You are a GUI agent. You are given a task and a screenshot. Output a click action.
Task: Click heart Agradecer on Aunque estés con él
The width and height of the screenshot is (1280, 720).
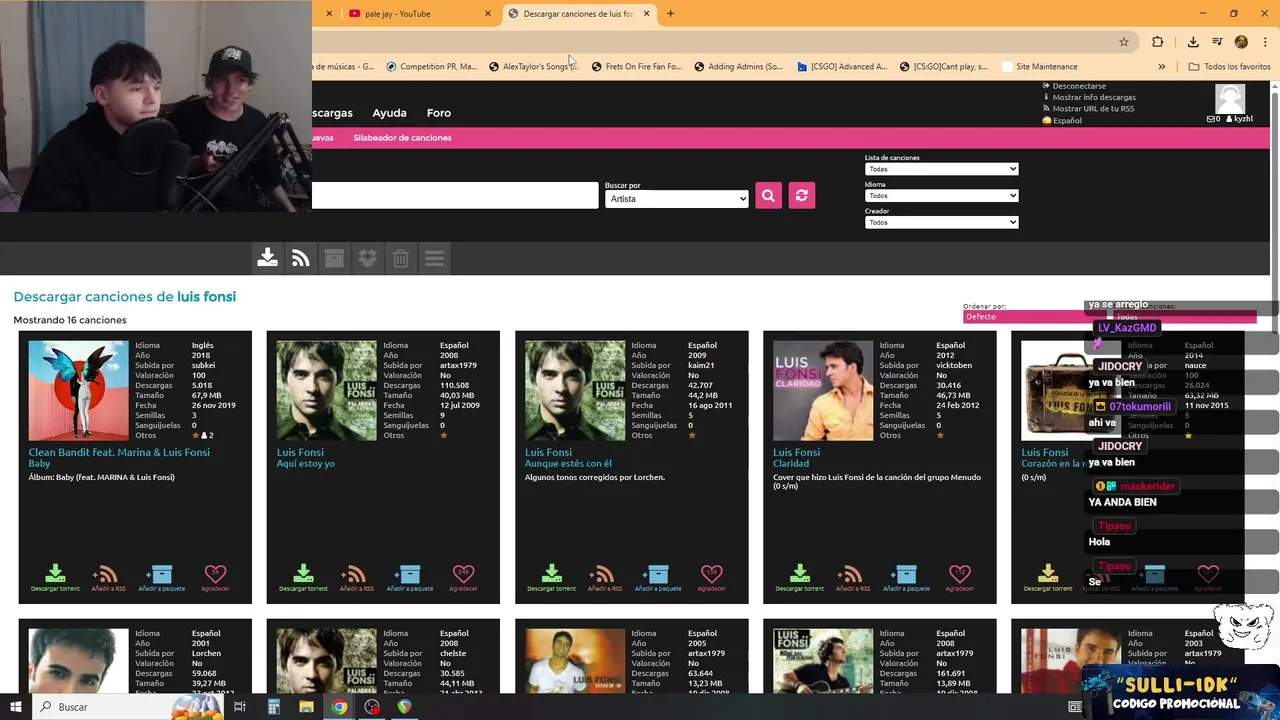[x=711, y=577]
